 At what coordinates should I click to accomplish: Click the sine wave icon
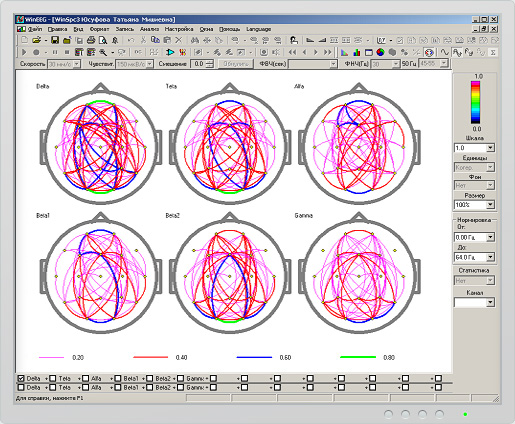pyautogui.click(x=444, y=52)
